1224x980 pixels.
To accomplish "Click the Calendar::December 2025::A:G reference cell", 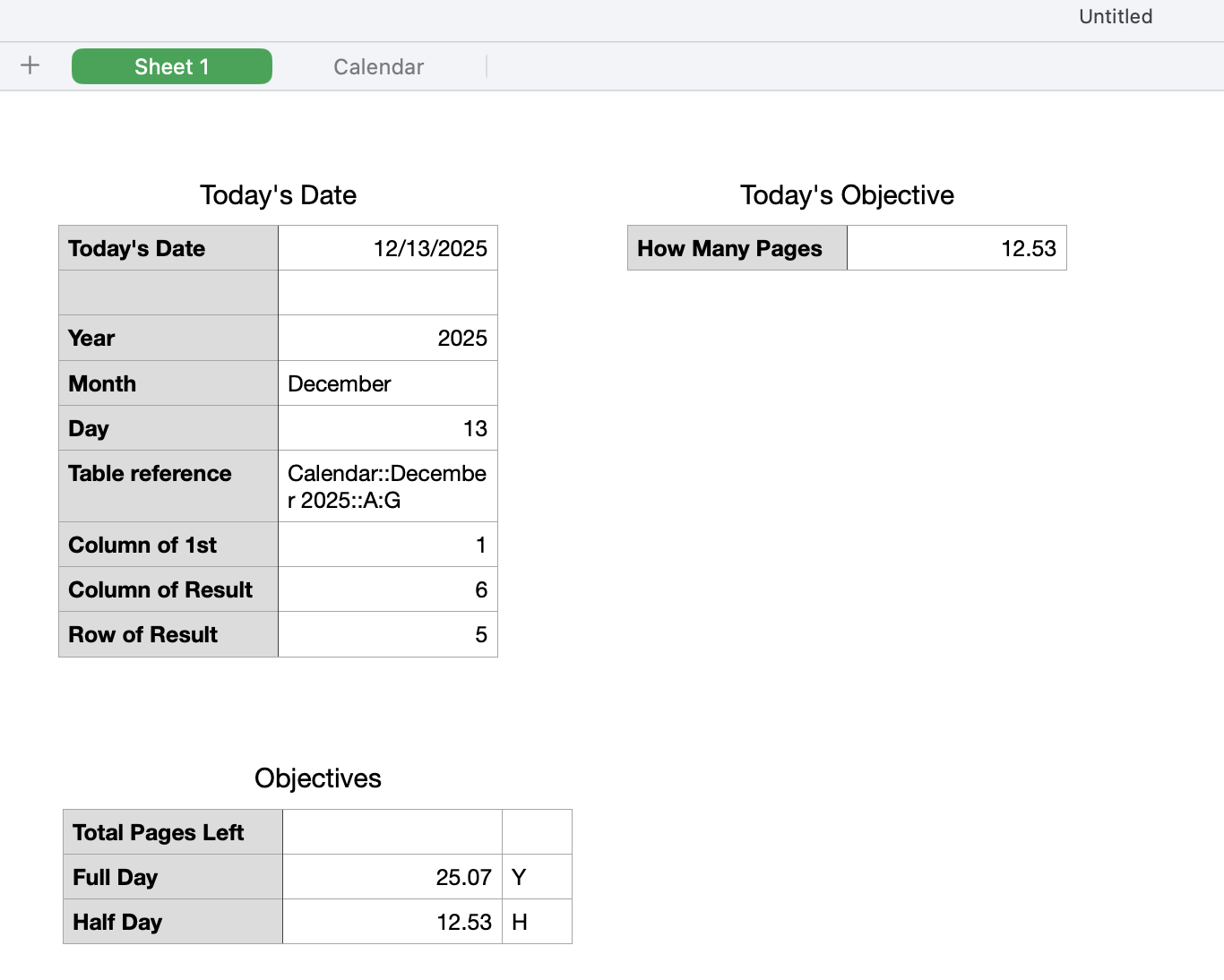I will [x=388, y=486].
